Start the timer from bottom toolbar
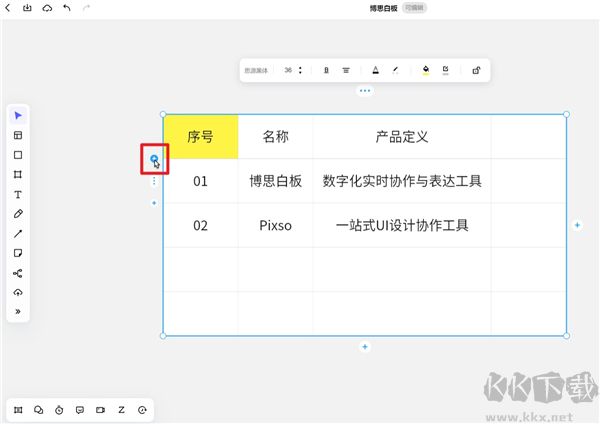Image resolution: width=600 pixels, height=424 pixels. pyautogui.click(x=59, y=410)
